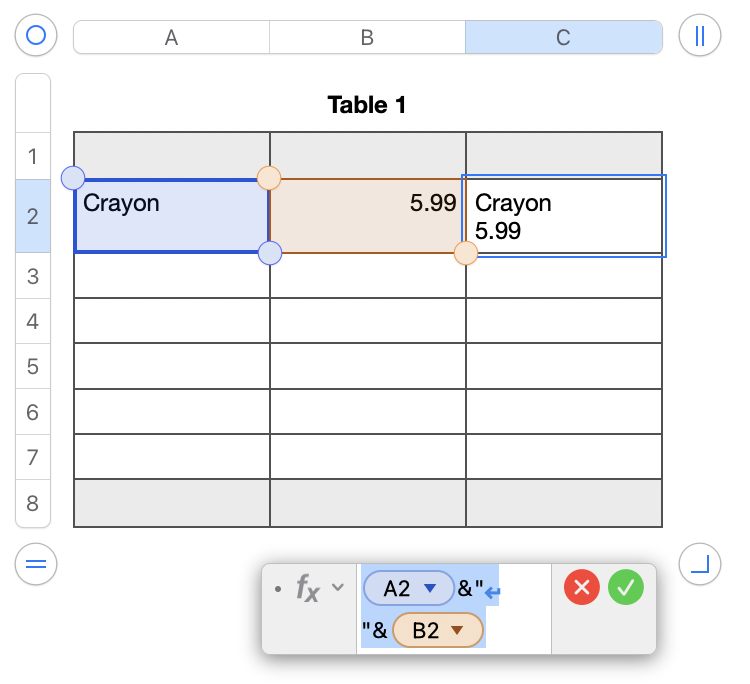750x684 pixels.
Task: Click the red cancel formula button
Action: point(581,587)
